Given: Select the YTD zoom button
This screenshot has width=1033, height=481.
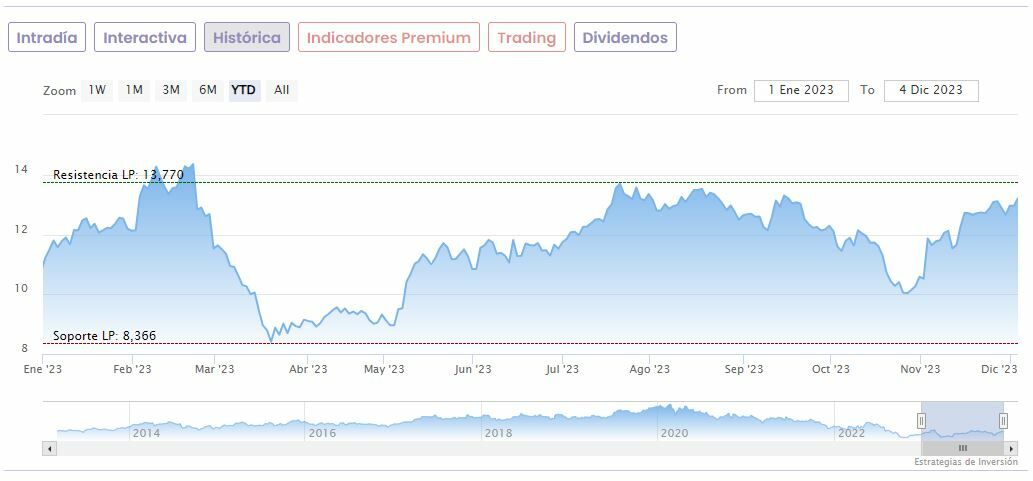Looking at the screenshot, I should click(x=244, y=90).
